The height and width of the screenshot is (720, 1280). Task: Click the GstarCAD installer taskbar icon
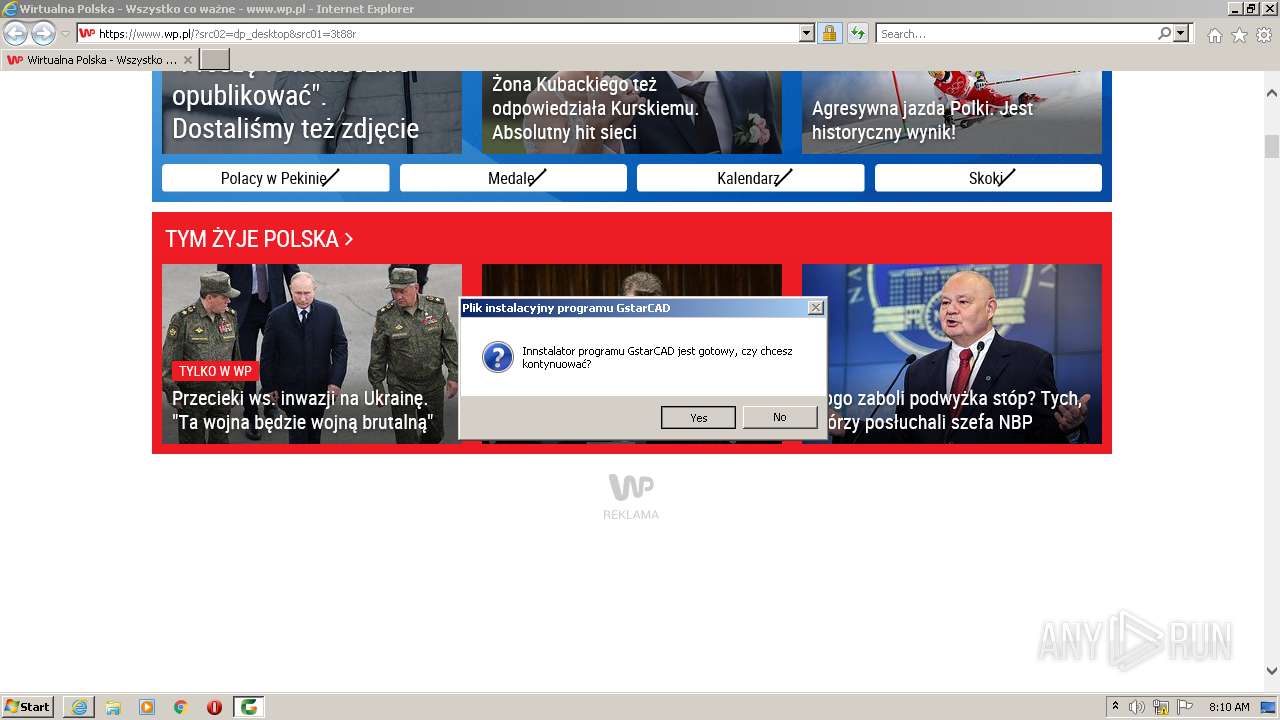(249, 707)
